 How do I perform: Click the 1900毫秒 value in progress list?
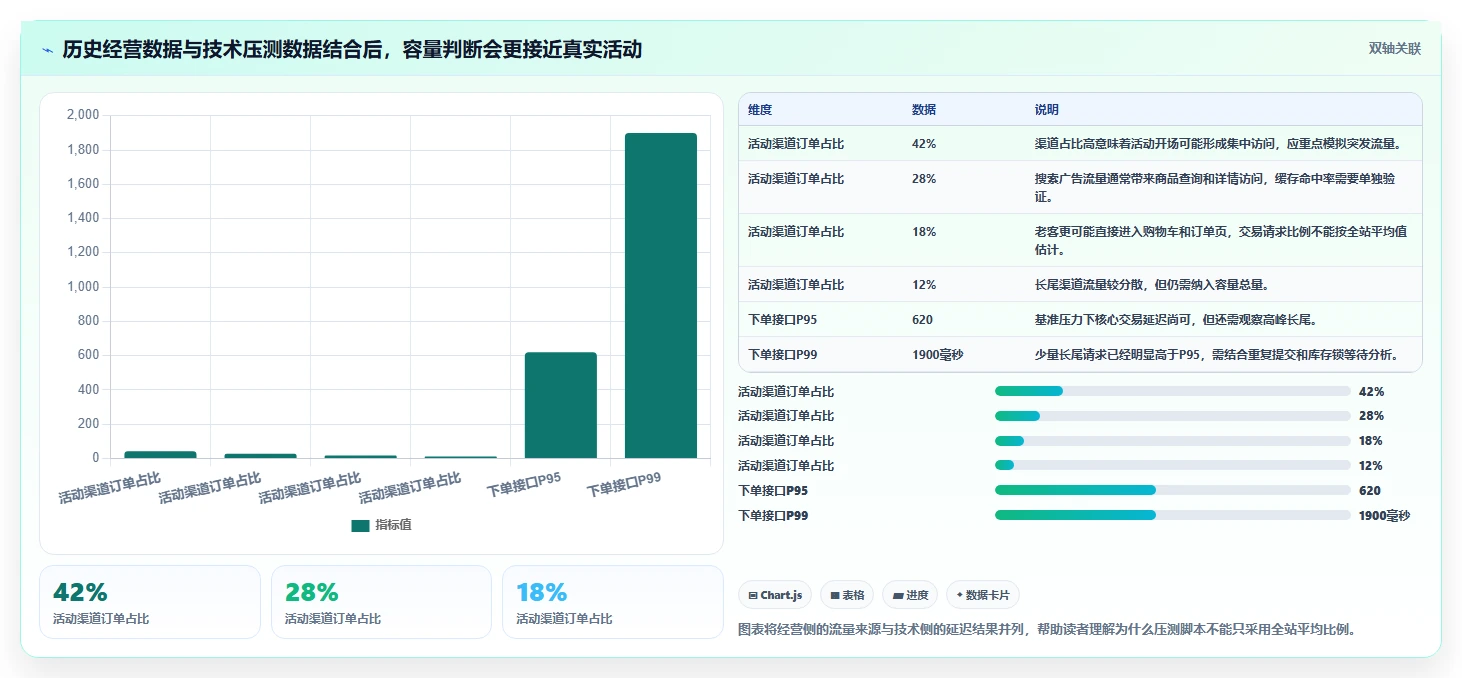click(1384, 516)
